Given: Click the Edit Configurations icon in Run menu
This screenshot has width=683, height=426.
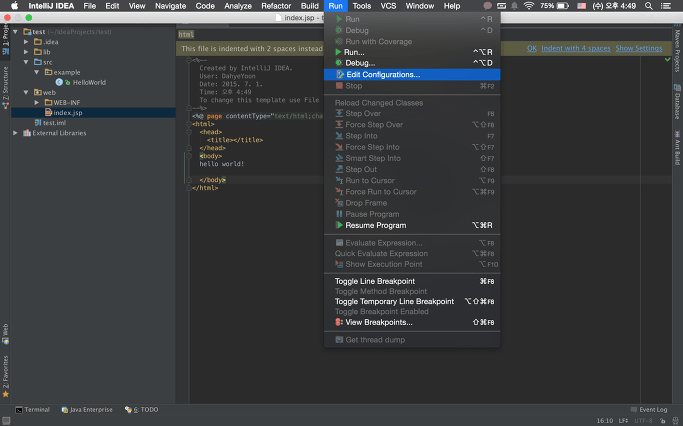Looking at the screenshot, I should 339,75.
